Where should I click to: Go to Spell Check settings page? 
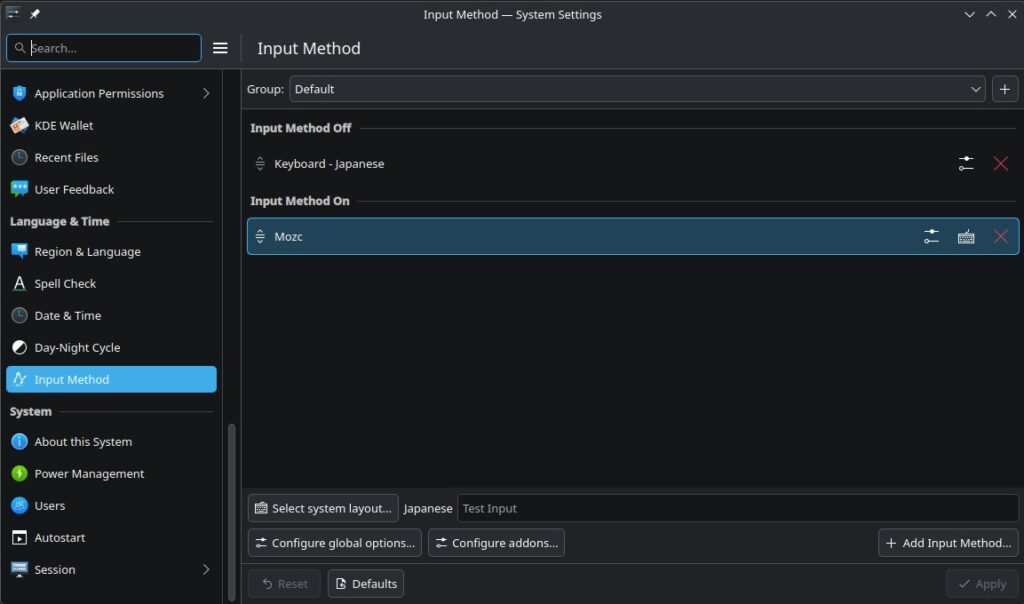tap(65, 284)
